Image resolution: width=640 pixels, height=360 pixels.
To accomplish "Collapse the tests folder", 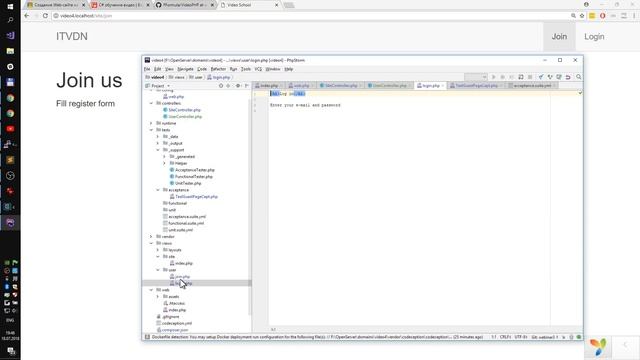I will click(x=151, y=130).
